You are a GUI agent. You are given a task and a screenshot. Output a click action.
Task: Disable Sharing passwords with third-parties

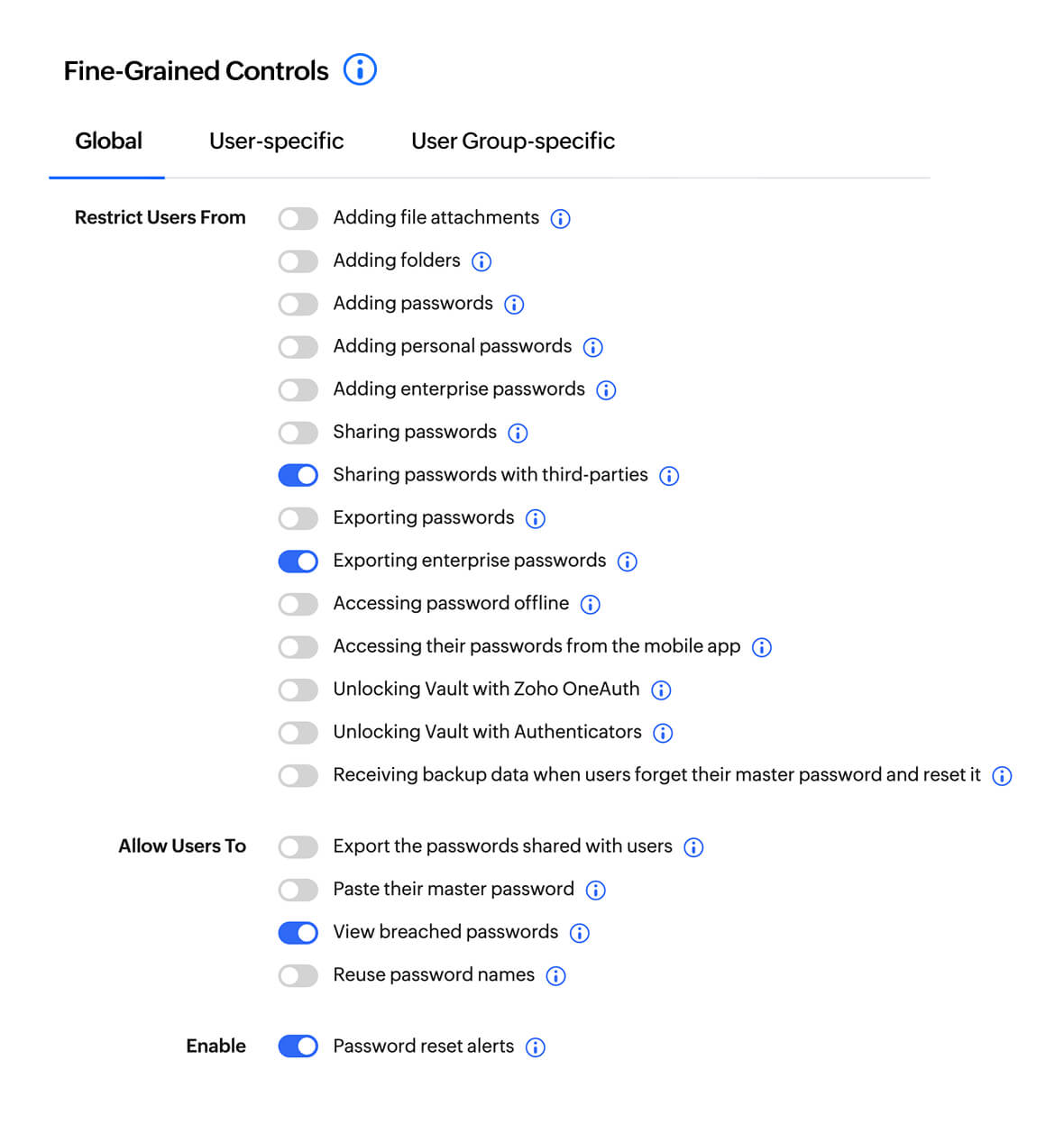coord(298,475)
